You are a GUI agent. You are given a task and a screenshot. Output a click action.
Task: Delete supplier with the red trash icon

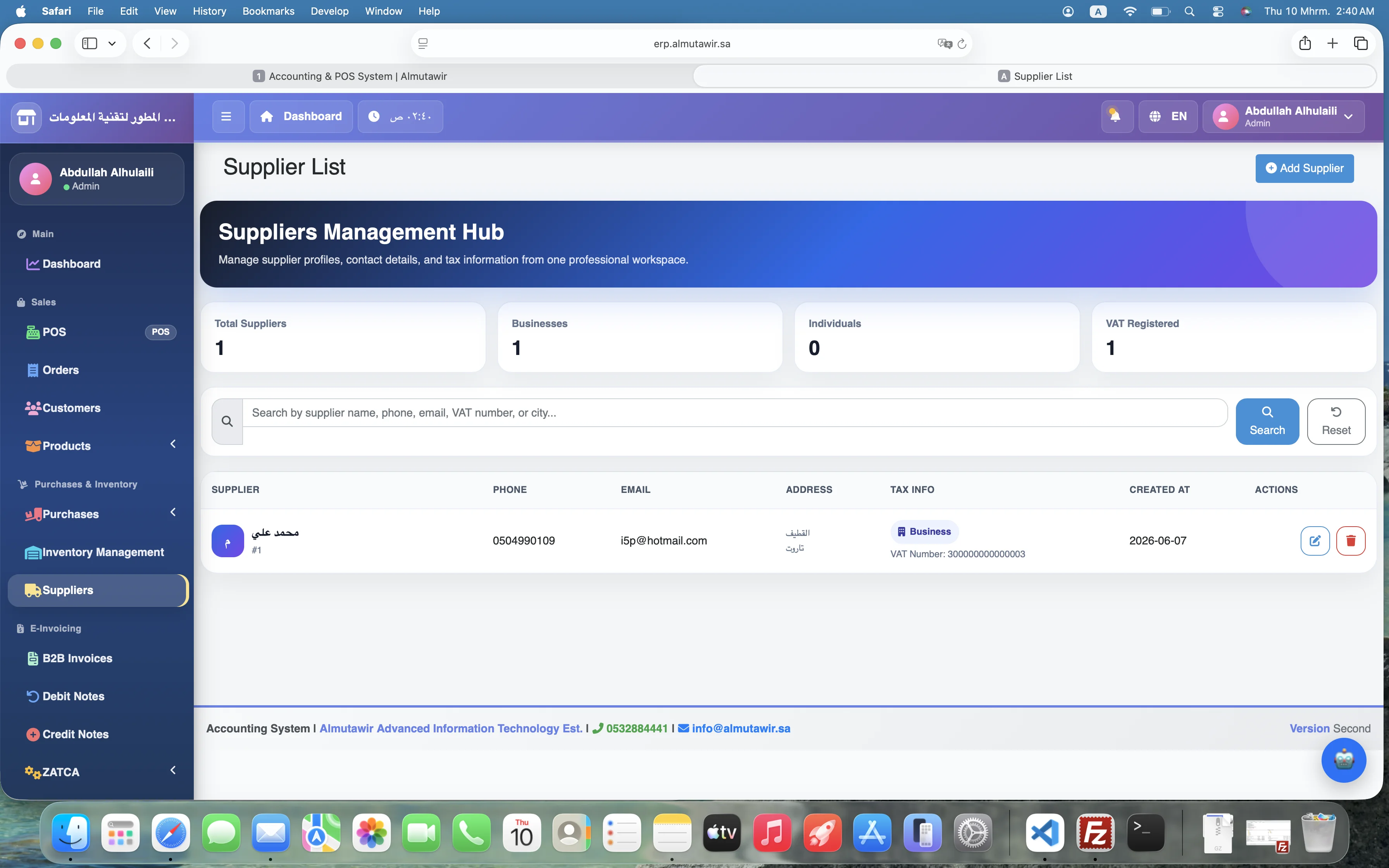(x=1351, y=541)
